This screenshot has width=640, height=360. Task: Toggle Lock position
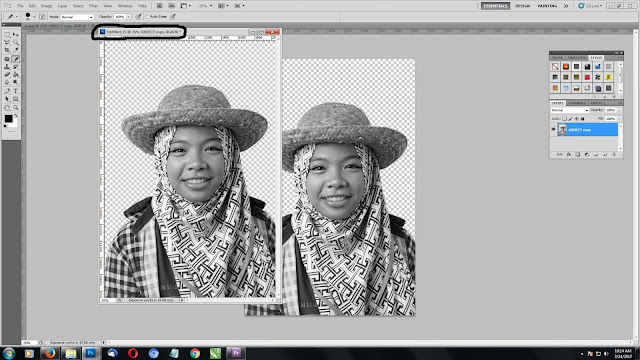tap(577, 118)
